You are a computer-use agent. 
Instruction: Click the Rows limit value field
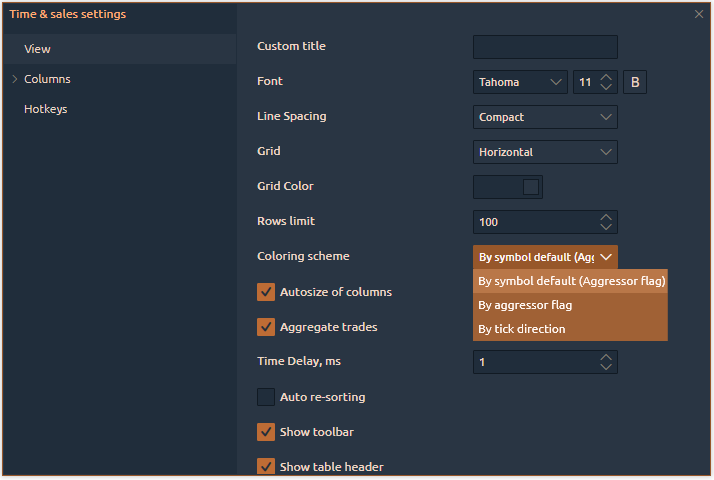pyautogui.click(x=535, y=222)
